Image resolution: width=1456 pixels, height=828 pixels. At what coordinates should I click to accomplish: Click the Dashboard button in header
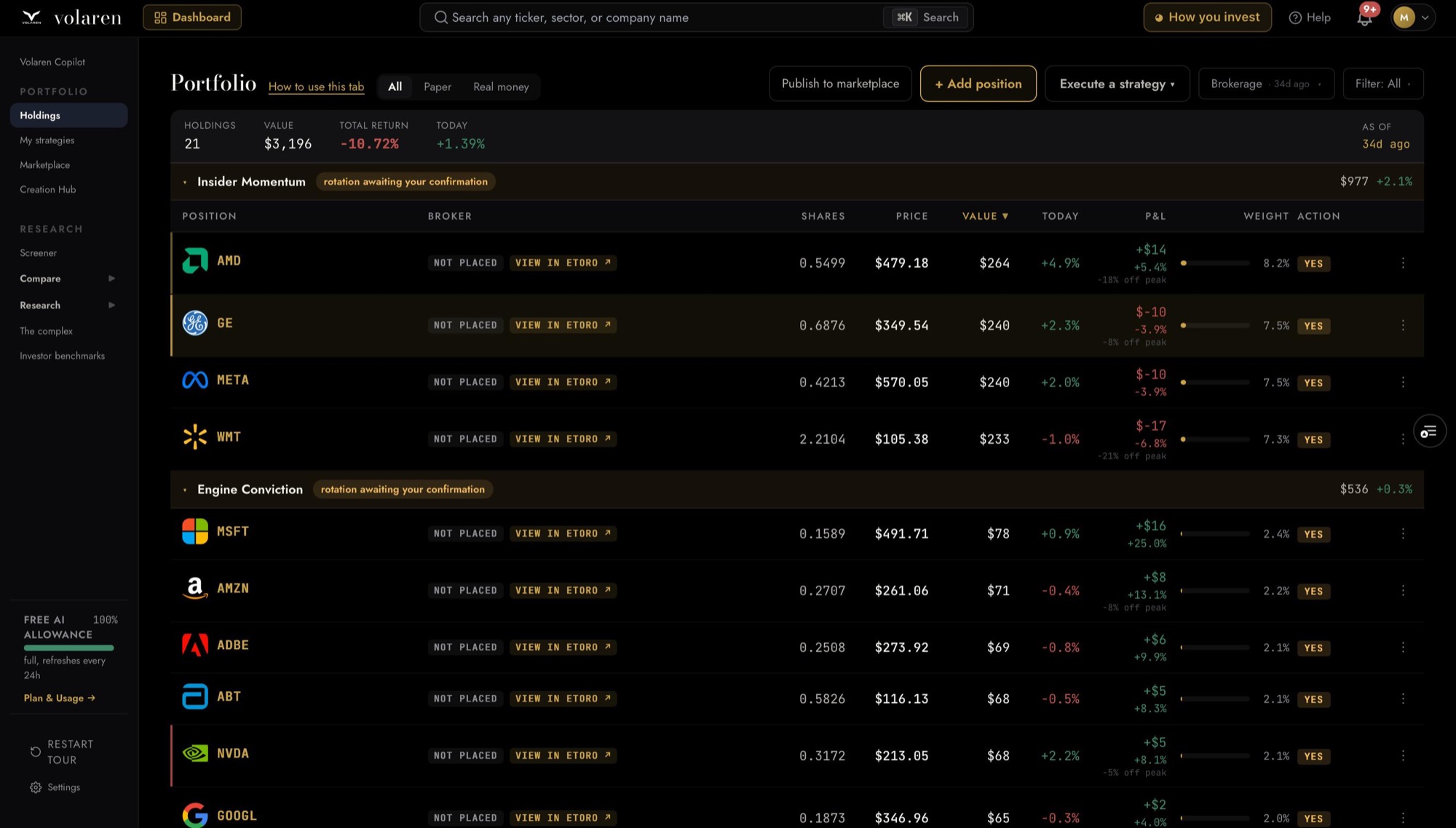(x=192, y=17)
